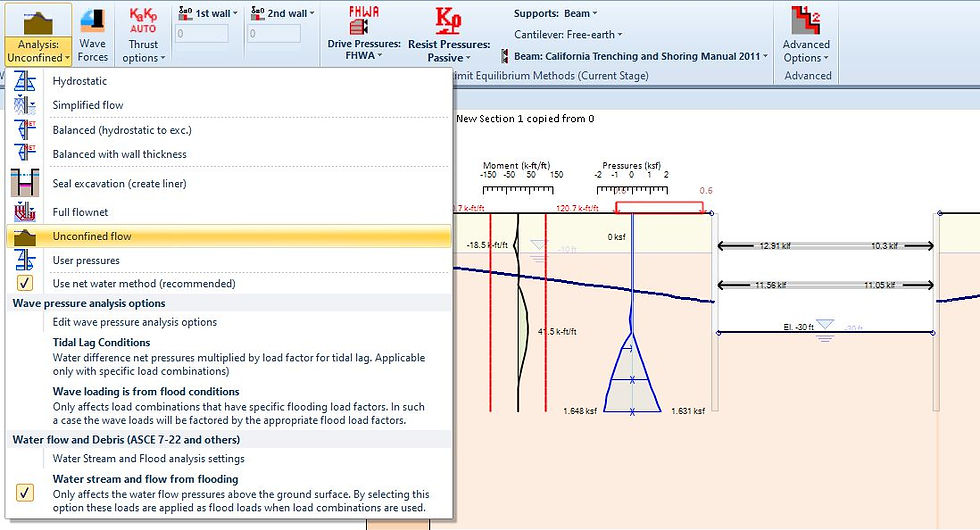Click the 1st wall value input field
The image size is (980, 530).
click(202, 33)
